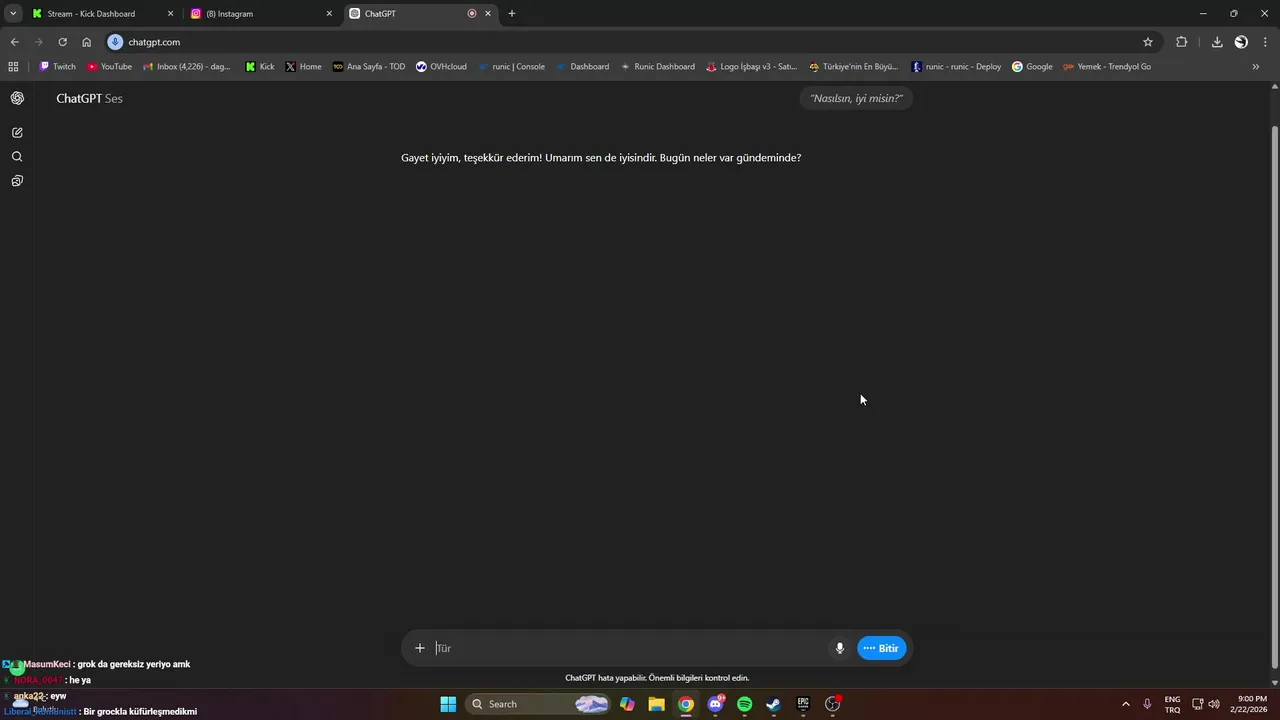
Task: Switch to Stream - Kick Dashboard tab
Action: pyautogui.click(x=102, y=14)
